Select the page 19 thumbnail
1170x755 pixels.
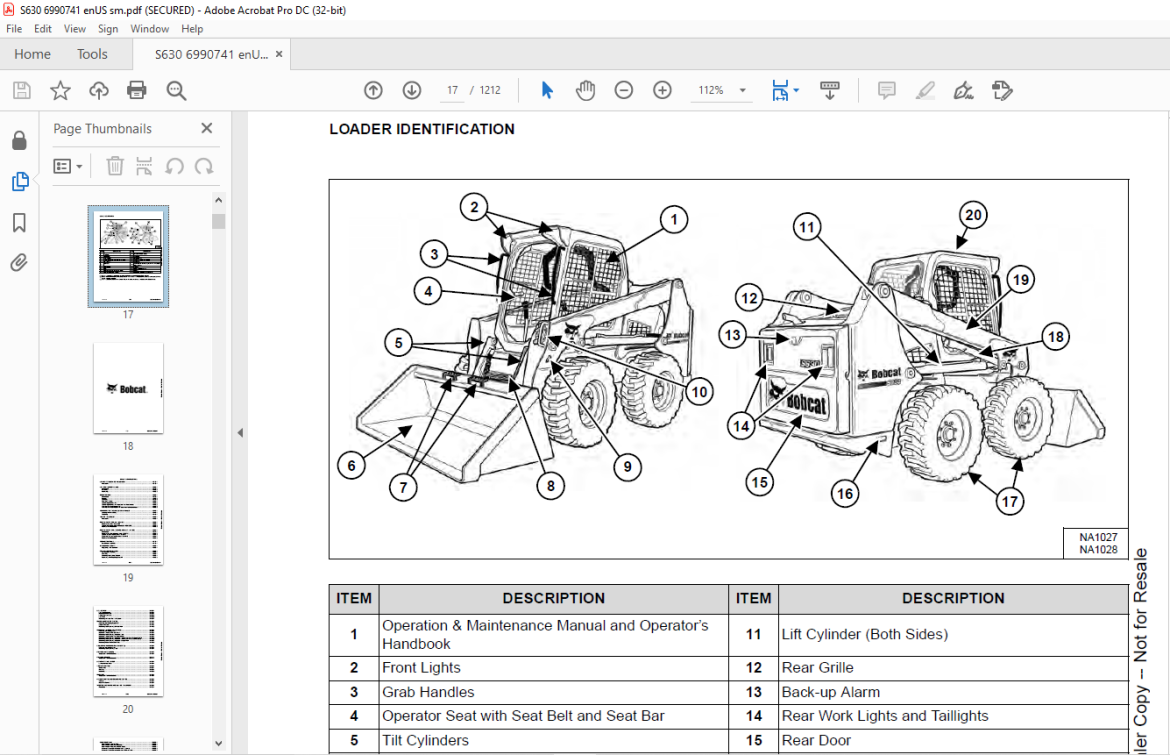tap(128, 520)
